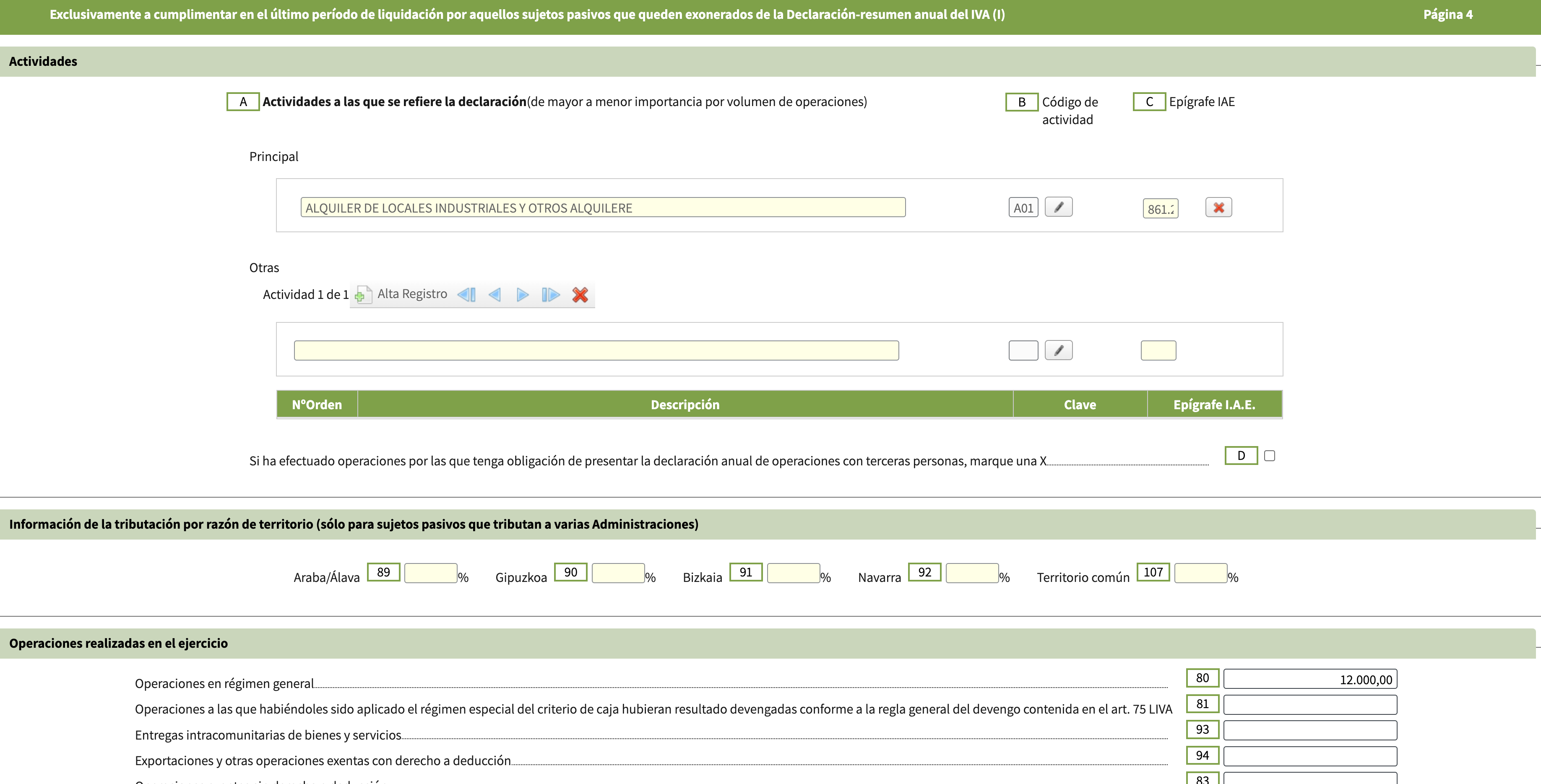Click the Clave column header
This screenshot has height=784, width=1541.
coord(1080,404)
